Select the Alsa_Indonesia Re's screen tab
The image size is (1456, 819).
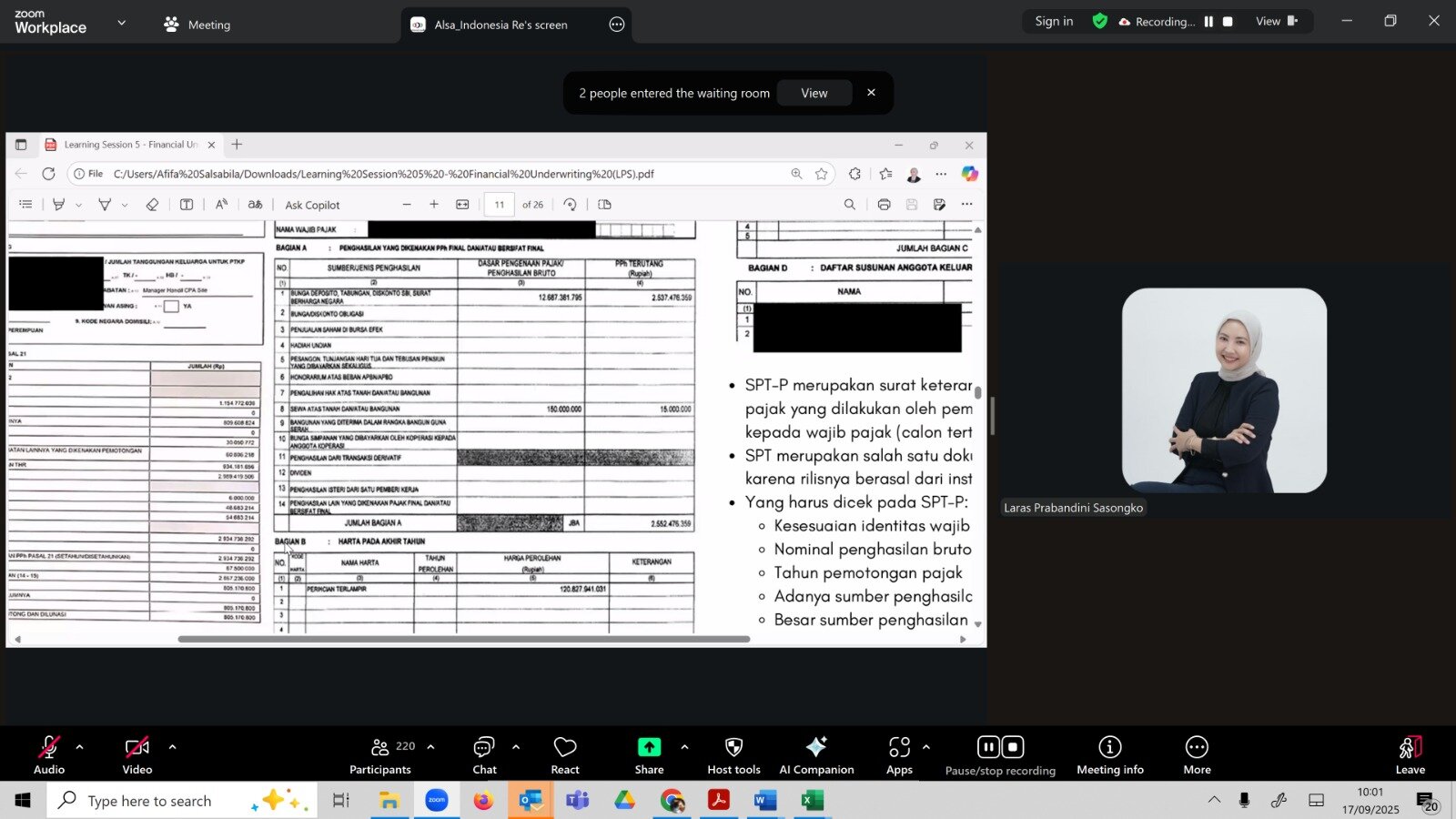pos(500,25)
